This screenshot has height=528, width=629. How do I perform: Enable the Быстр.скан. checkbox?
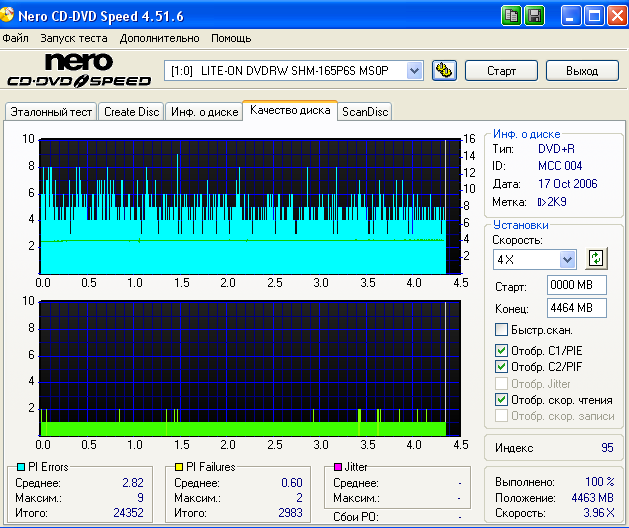pos(502,330)
